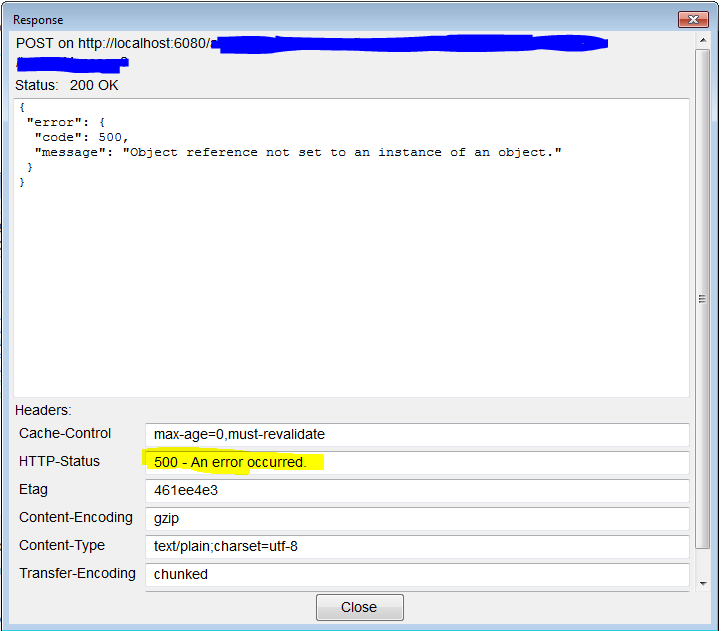Click the Headers: label
This screenshot has height=631, width=721.
coord(43,410)
